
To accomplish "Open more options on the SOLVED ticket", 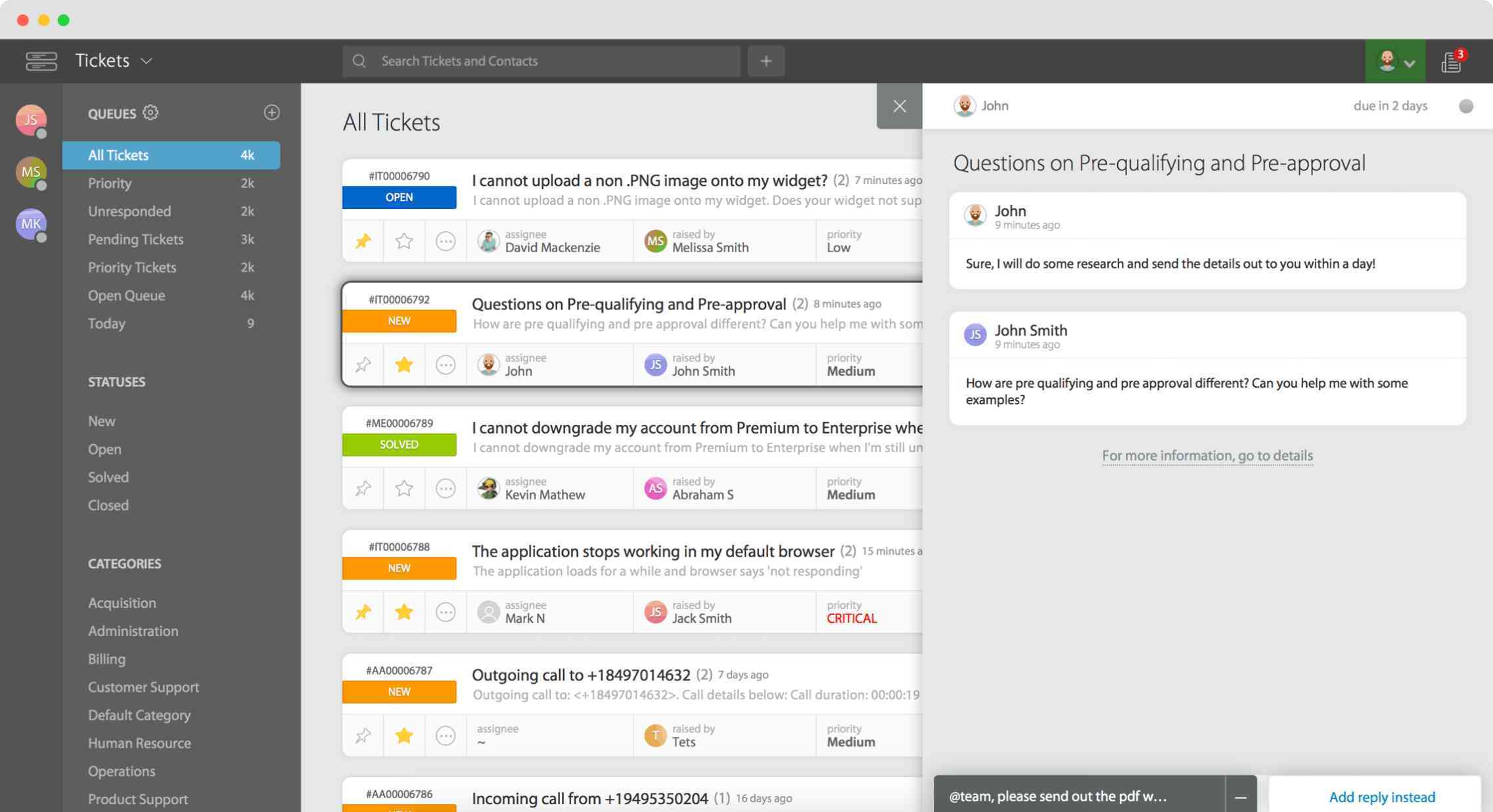I will pyautogui.click(x=446, y=487).
